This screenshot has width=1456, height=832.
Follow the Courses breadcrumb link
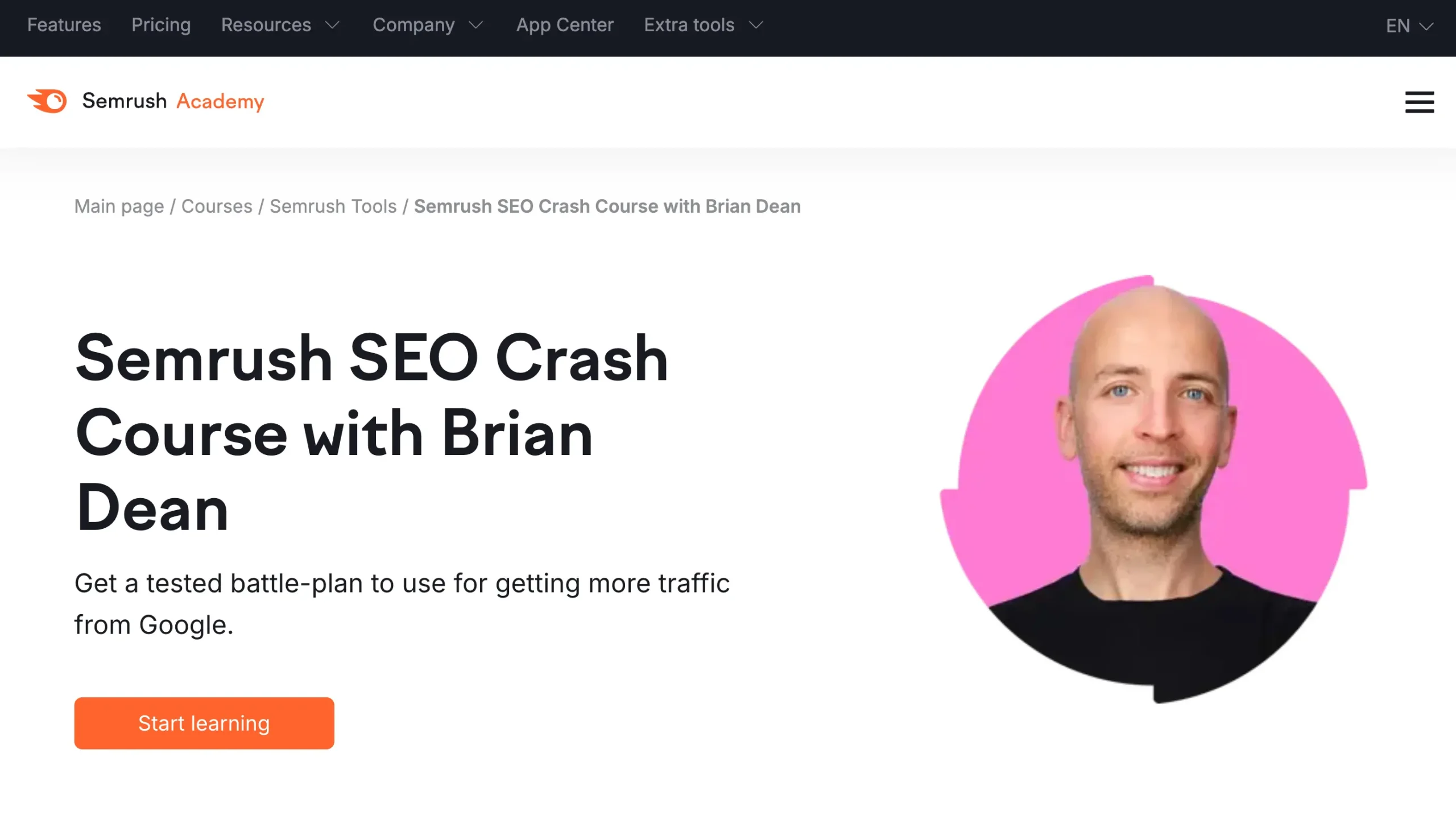(x=217, y=206)
